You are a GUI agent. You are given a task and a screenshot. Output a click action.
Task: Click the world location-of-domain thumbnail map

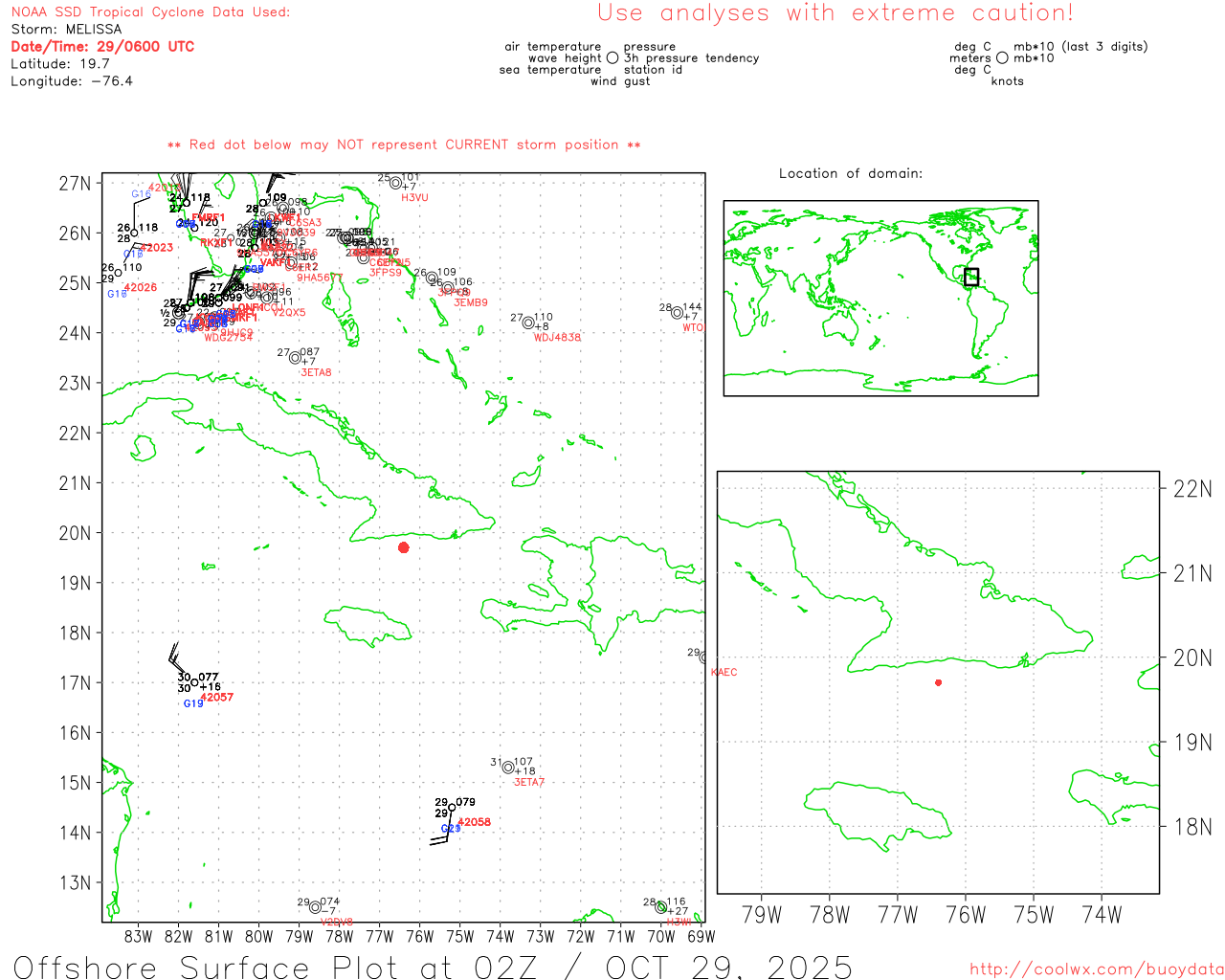pyautogui.click(x=880, y=298)
